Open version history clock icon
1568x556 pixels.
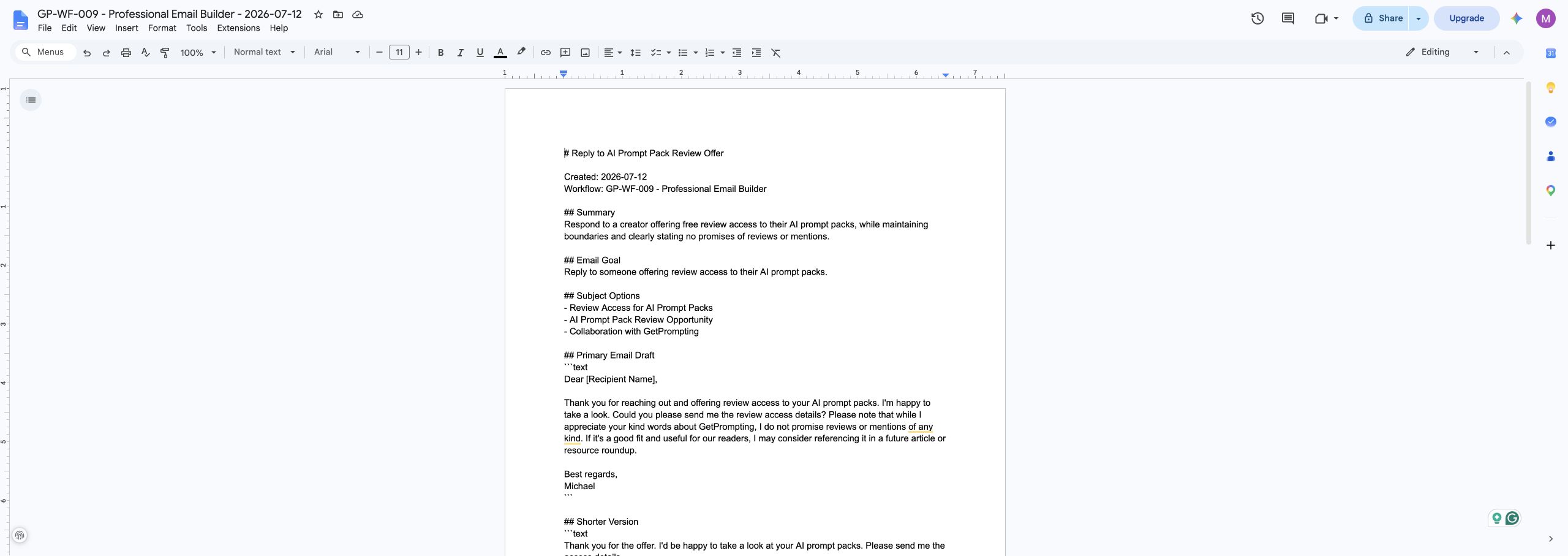(1257, 18)
